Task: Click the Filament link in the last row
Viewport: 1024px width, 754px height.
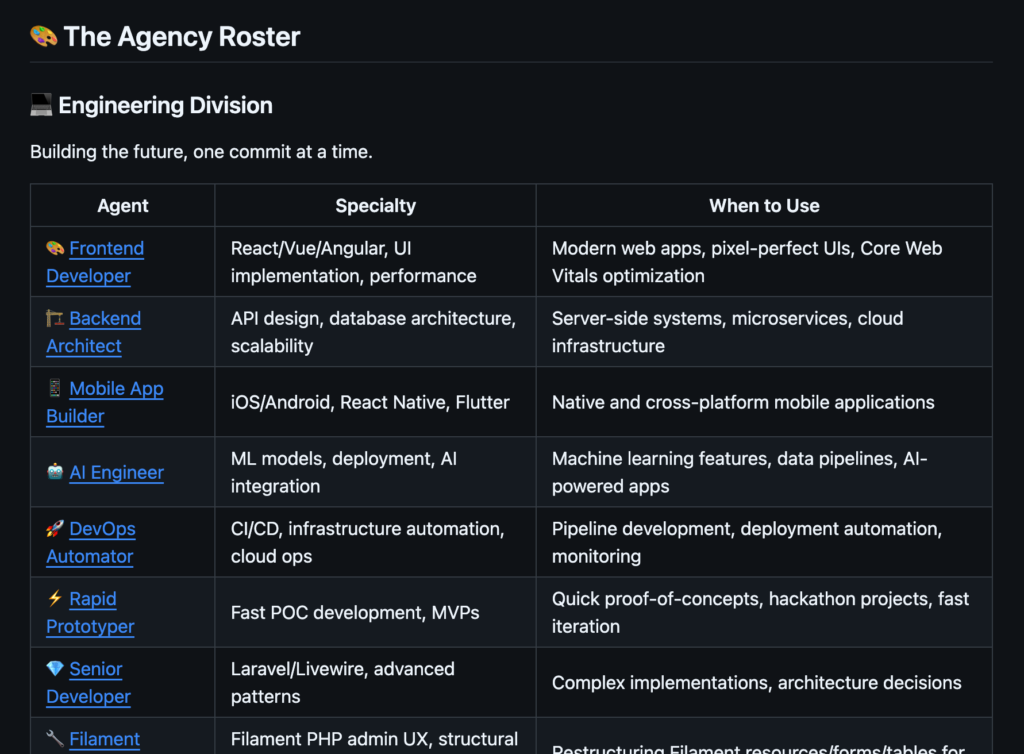Action: [104, 739]
